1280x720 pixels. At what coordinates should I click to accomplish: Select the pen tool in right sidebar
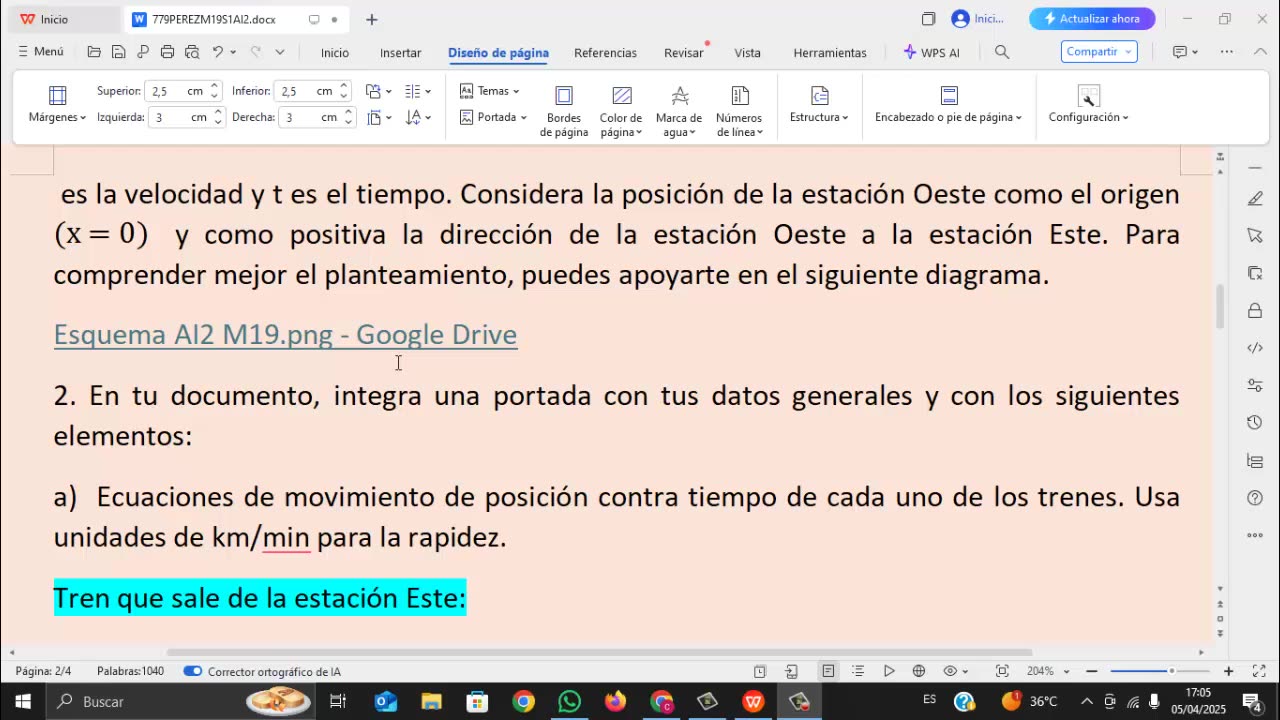tap(1255, 199)
